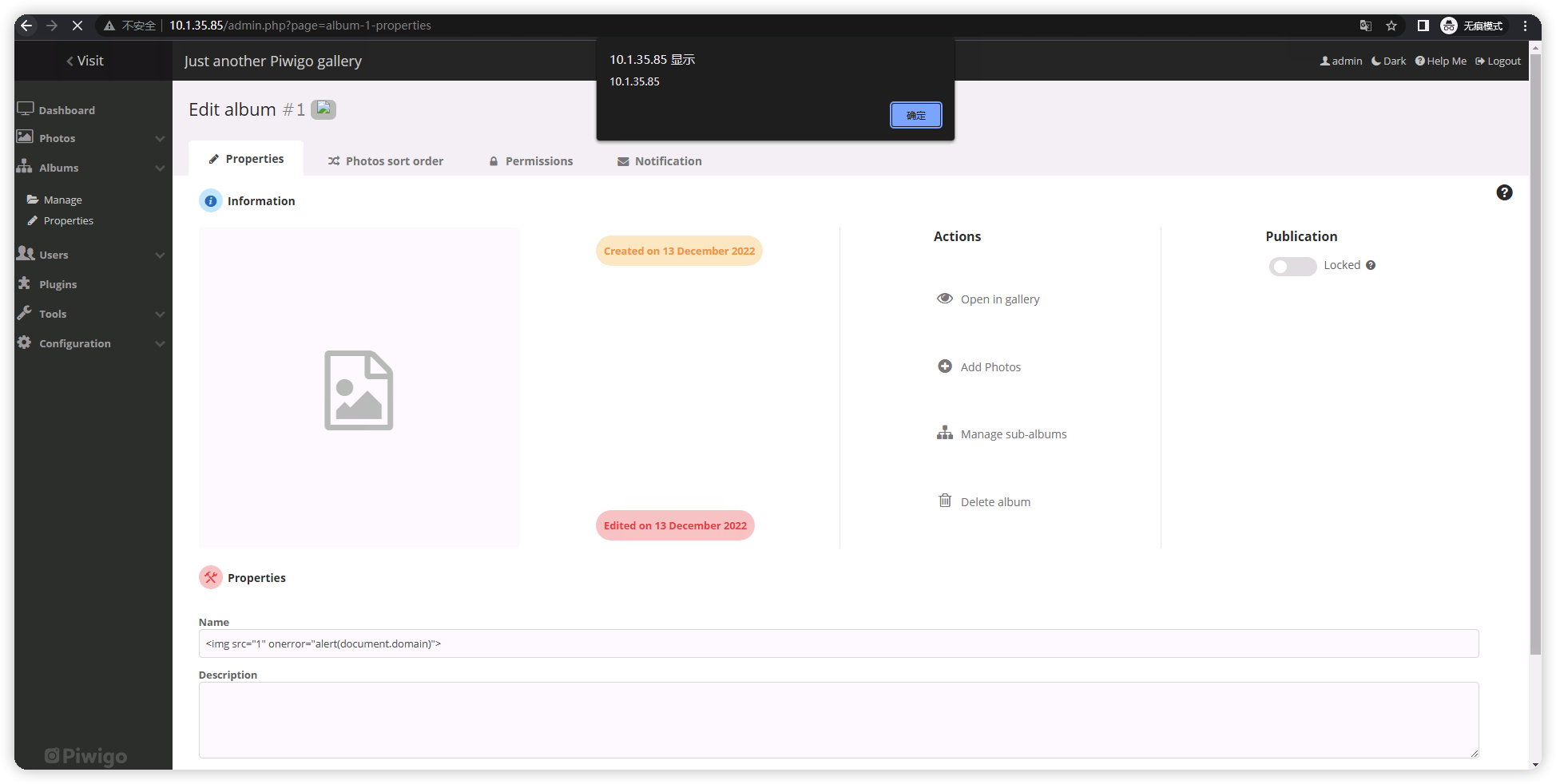The height and width of the screenshot is (784, 1556).
Task: Click the insecure site warning icon
Action: (x=109, y=26)
